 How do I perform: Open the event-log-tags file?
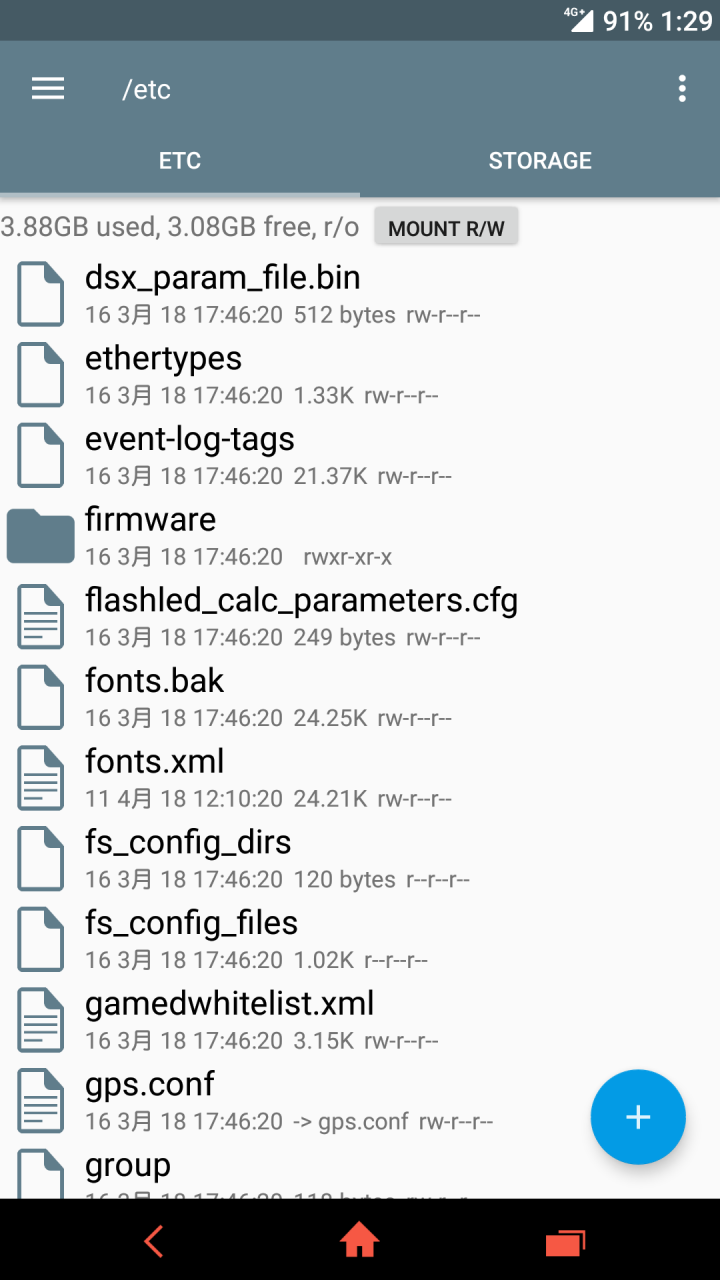pyautogui.click(x=360, y=456)
